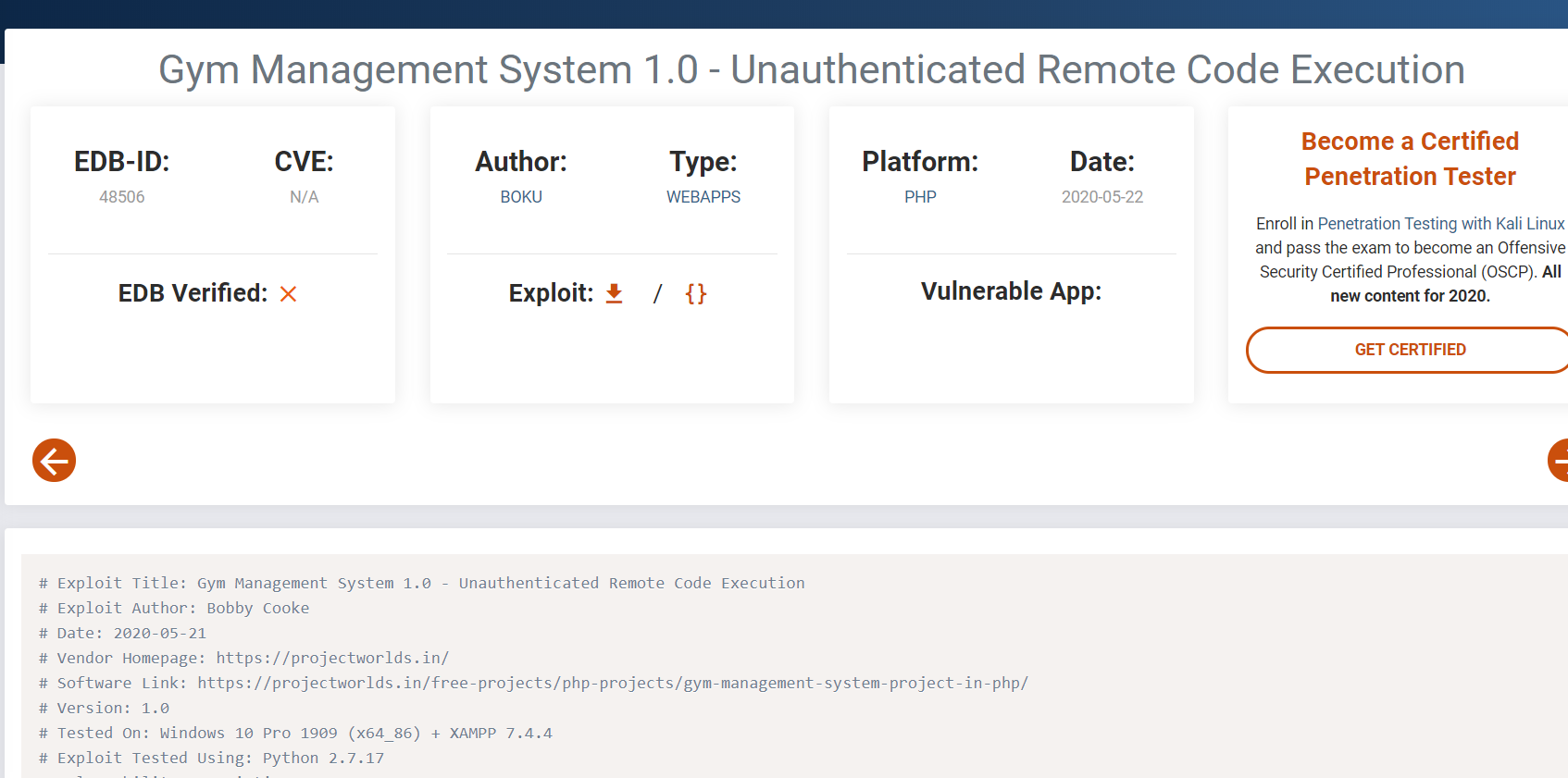
Task: Click the Date 2020-05-21 code line
Action: tap(123, 633)
